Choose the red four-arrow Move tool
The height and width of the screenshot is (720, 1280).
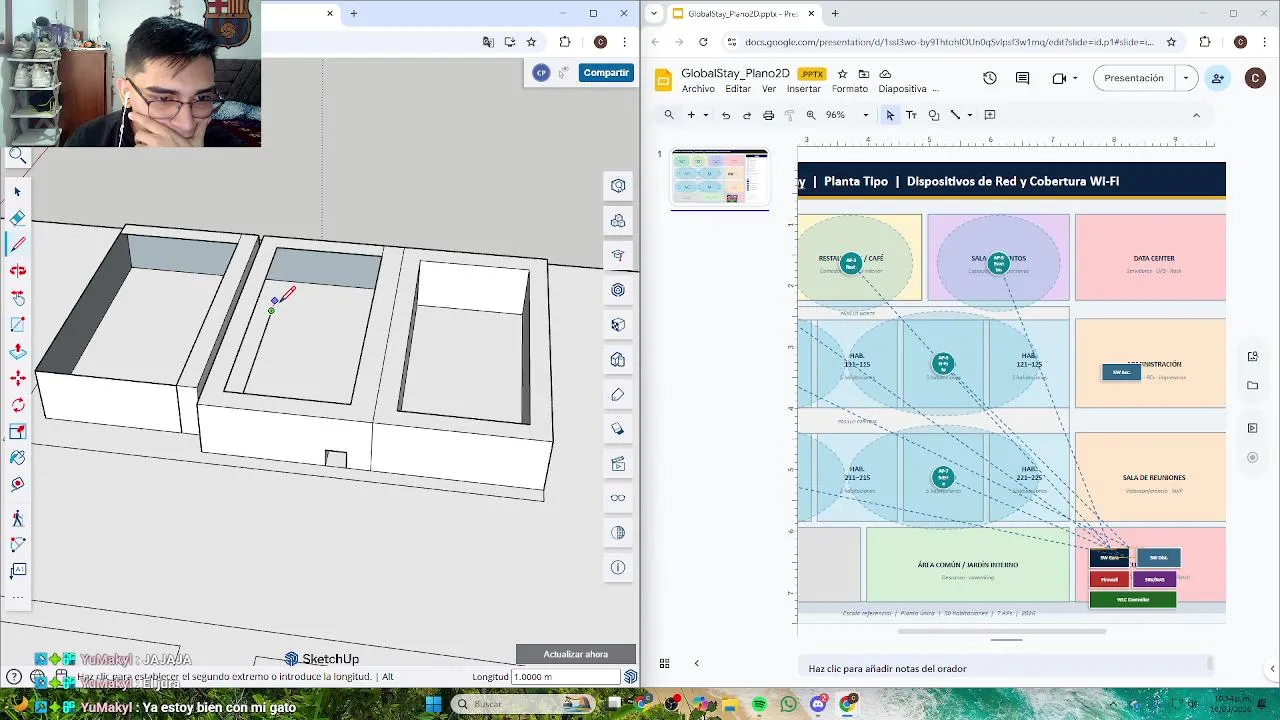[17, 378]
